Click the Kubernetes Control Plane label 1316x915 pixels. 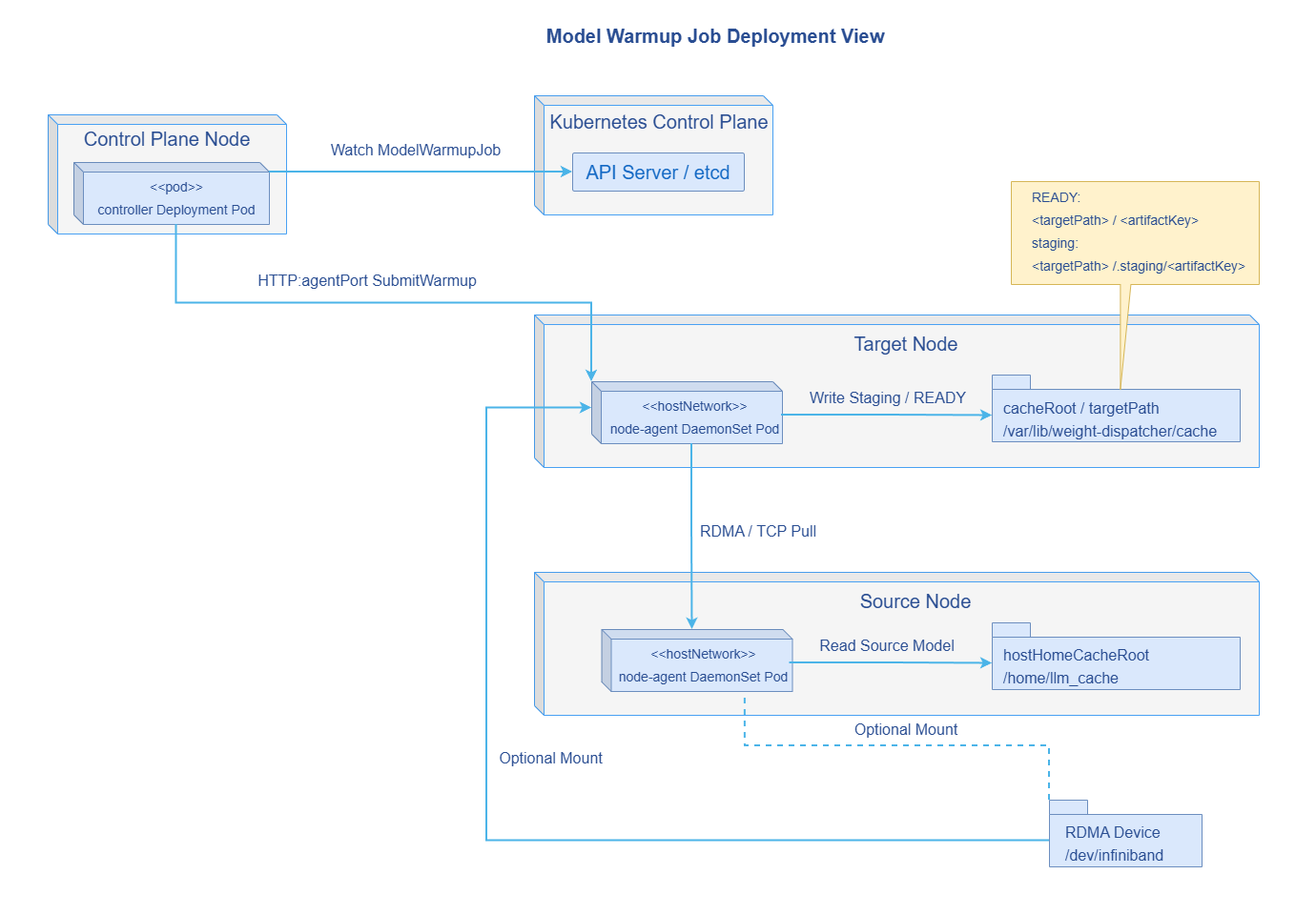pos(658,122)
